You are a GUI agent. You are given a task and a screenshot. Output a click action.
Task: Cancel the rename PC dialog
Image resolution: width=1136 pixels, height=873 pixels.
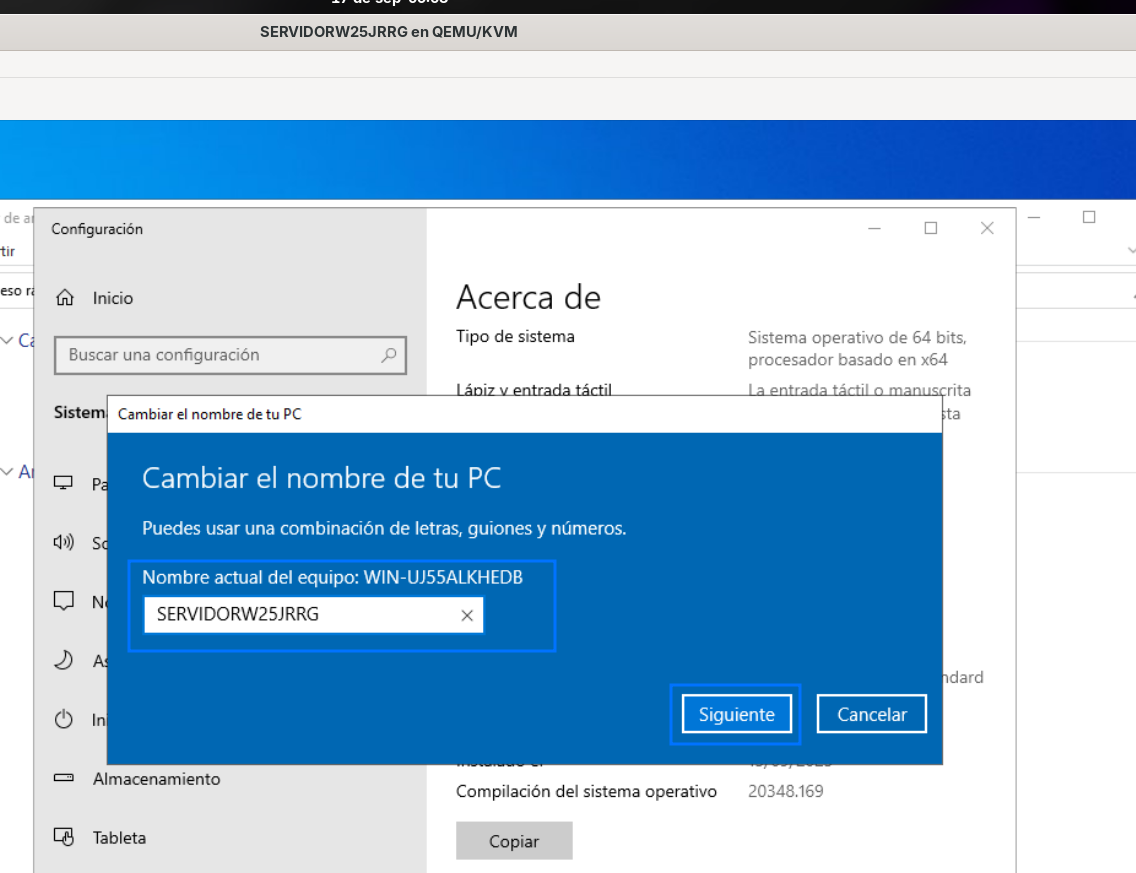click(872, 714)
